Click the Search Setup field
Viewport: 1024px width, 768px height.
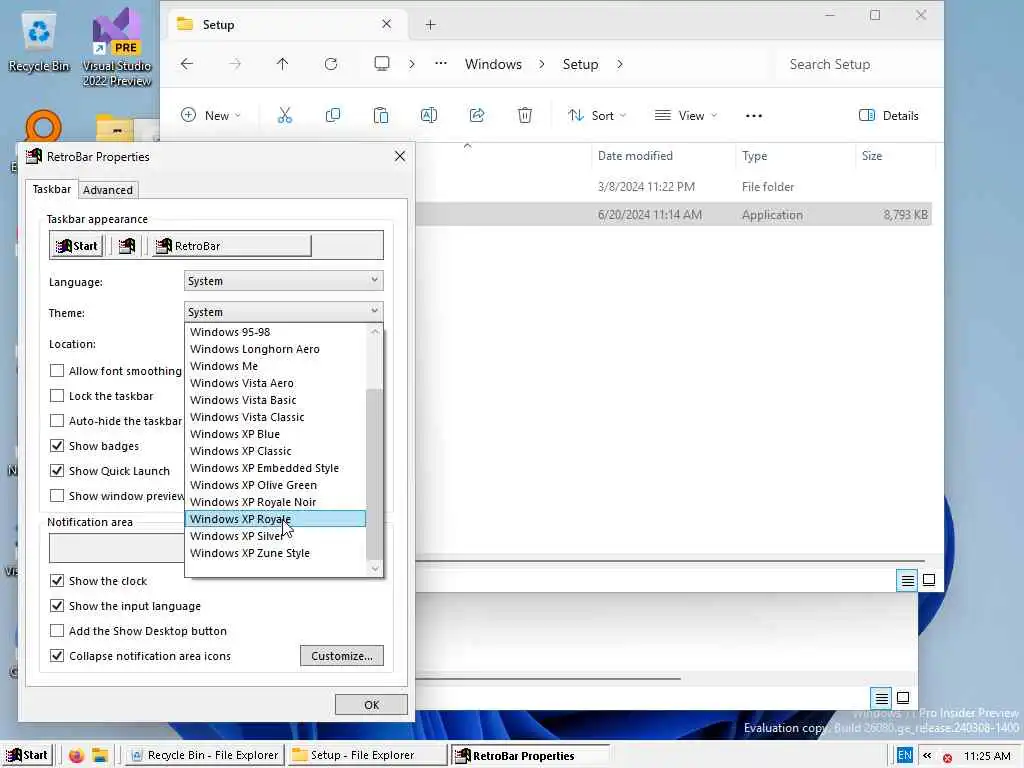(859, 64)
